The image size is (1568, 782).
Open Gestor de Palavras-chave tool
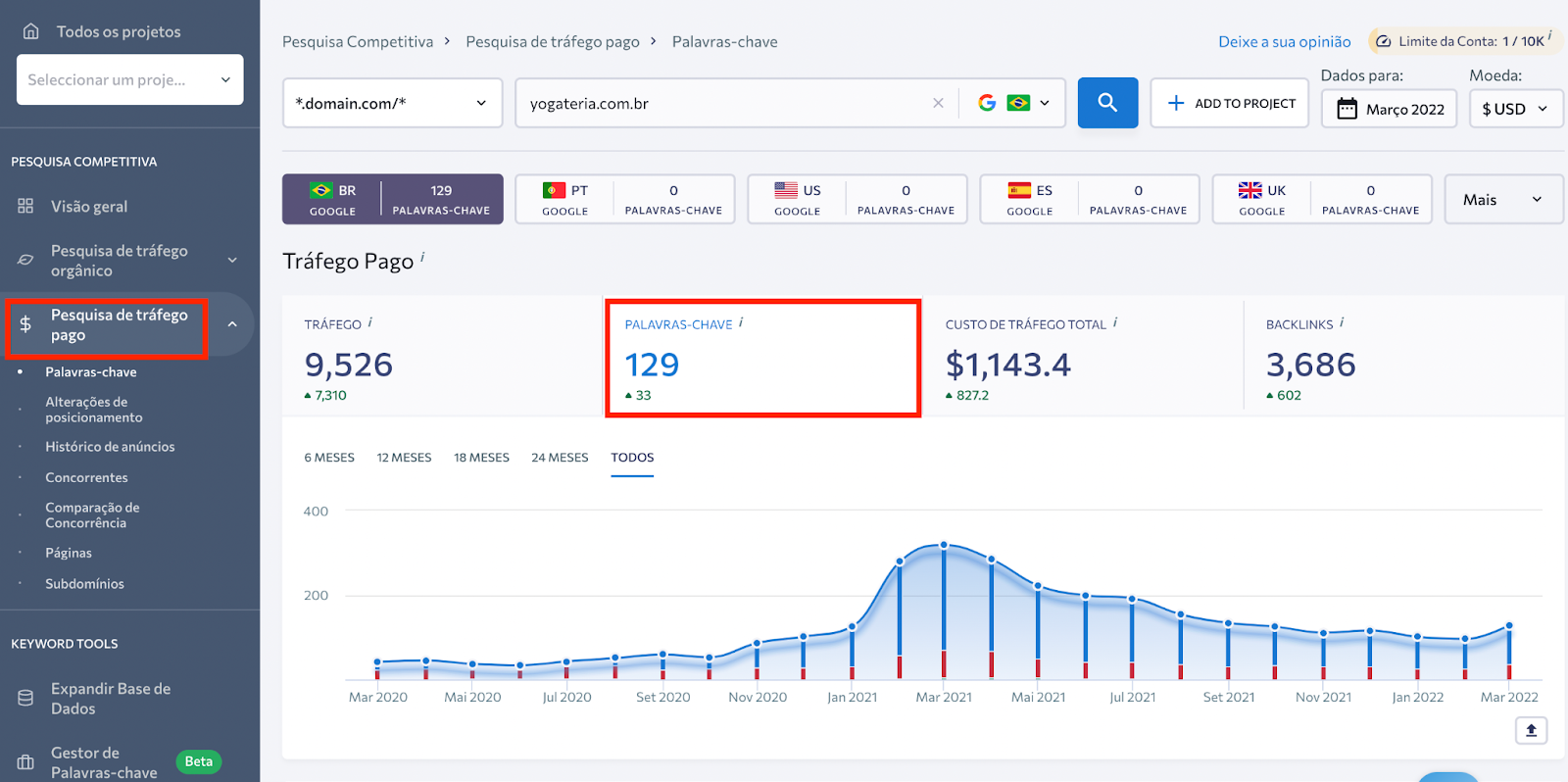pyautogui.click(x=104, y=762)
